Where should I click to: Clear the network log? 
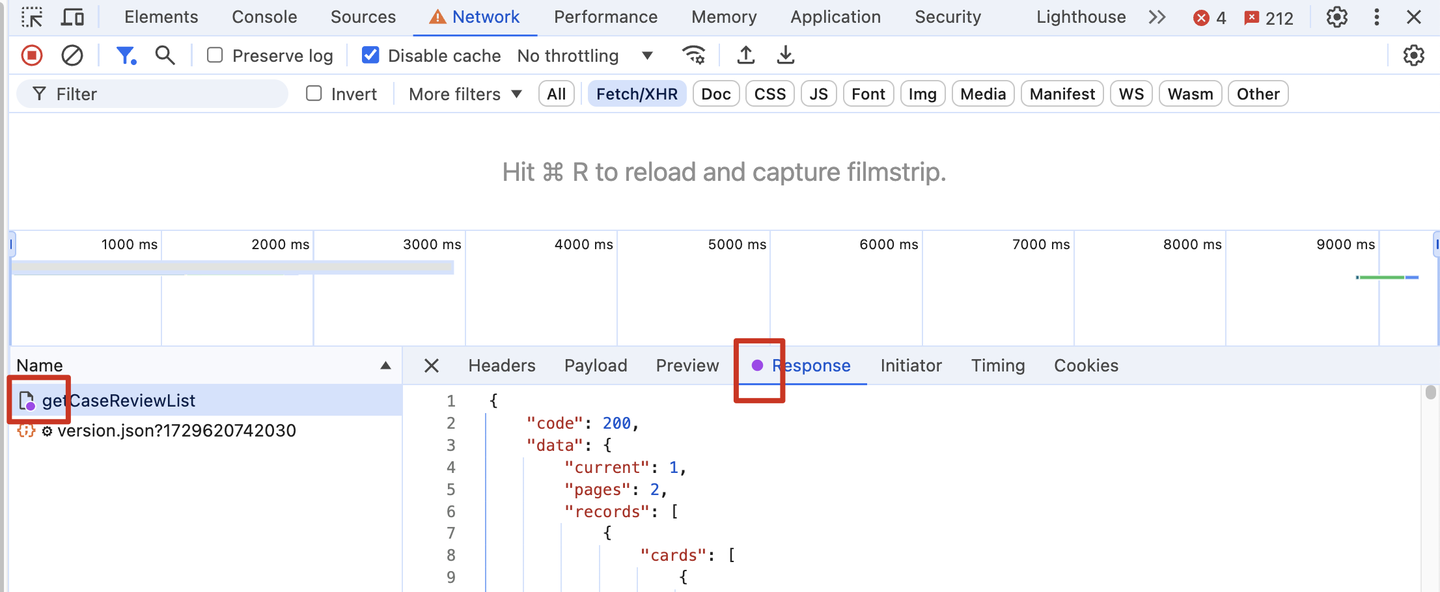pos(72,56)
